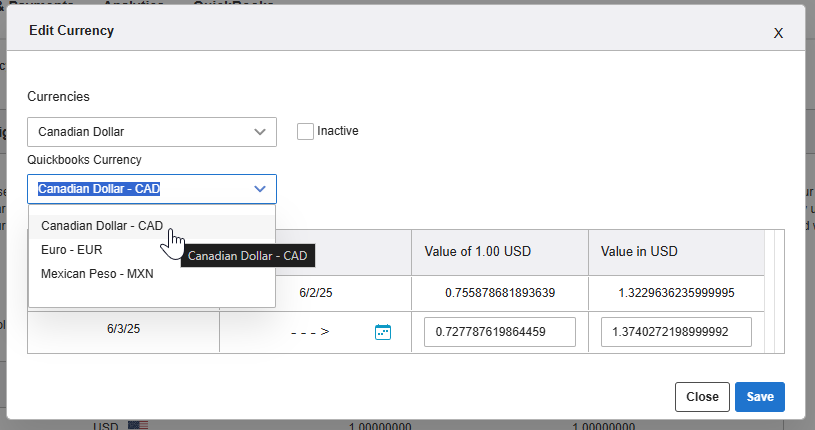Close dialog with X button

point(778,33)
